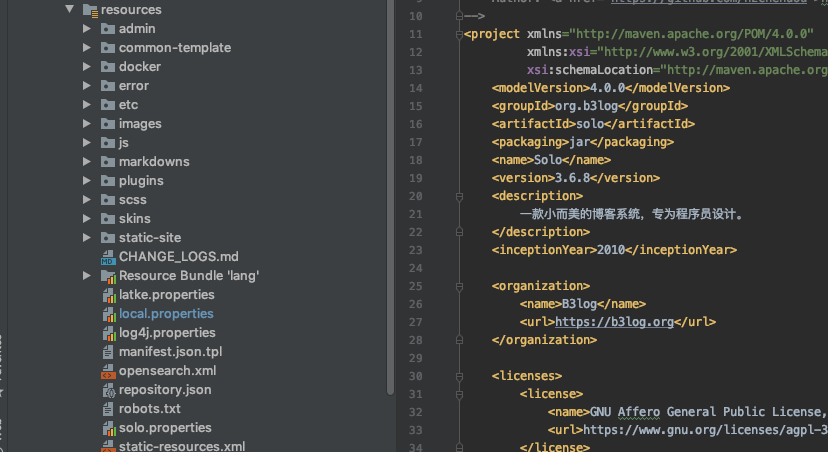The image size is (828, 452).
Task: Fold the project tag at line 11
Action: pyautogui.click(x=459, y=35)
